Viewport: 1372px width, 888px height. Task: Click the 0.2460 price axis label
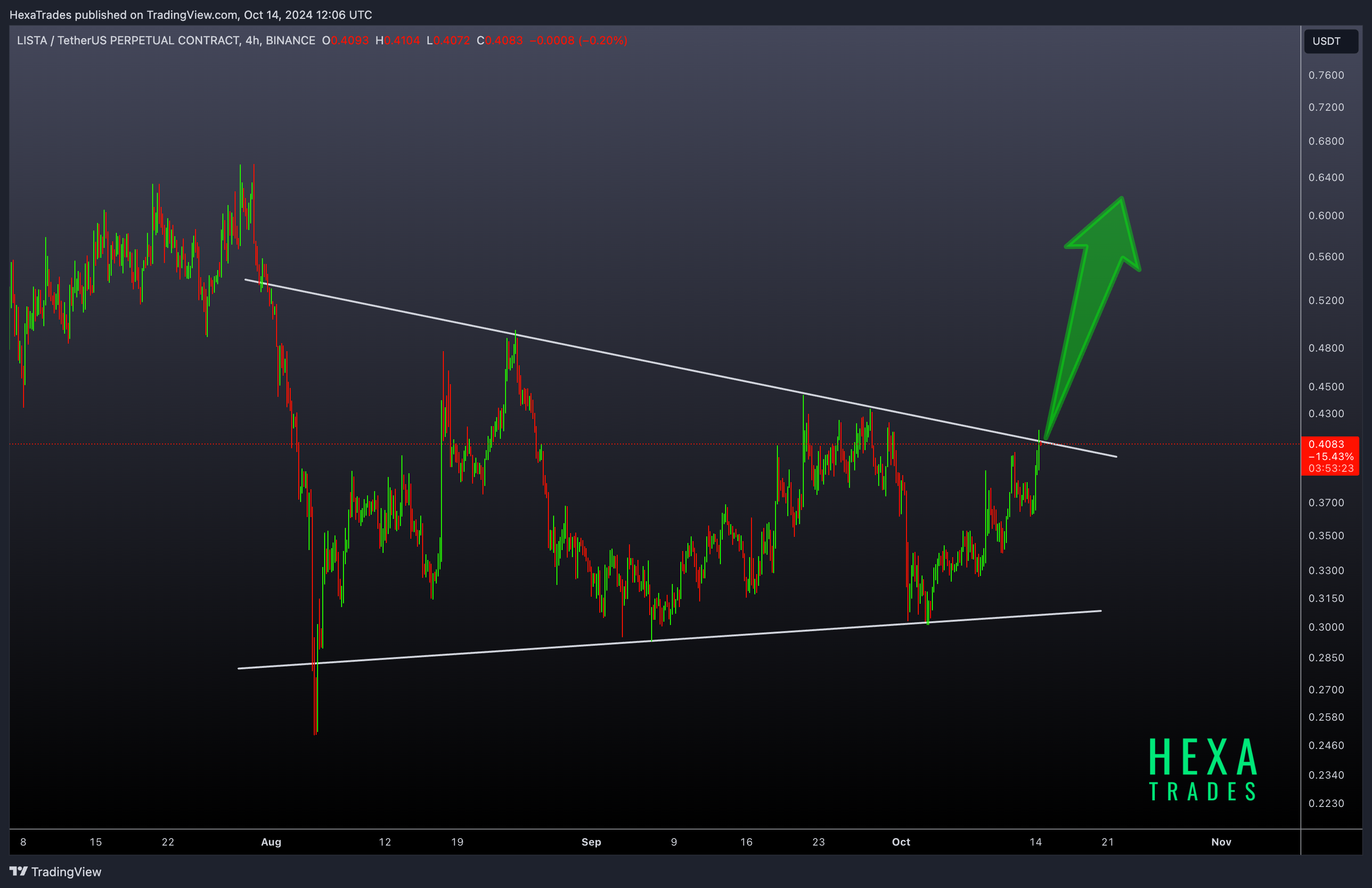coord(1326,746)
